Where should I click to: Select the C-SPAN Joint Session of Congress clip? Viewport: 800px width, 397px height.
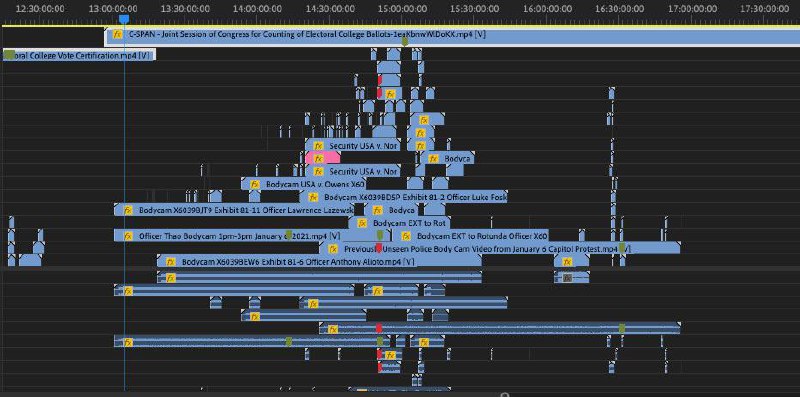(x=452, y=37)
